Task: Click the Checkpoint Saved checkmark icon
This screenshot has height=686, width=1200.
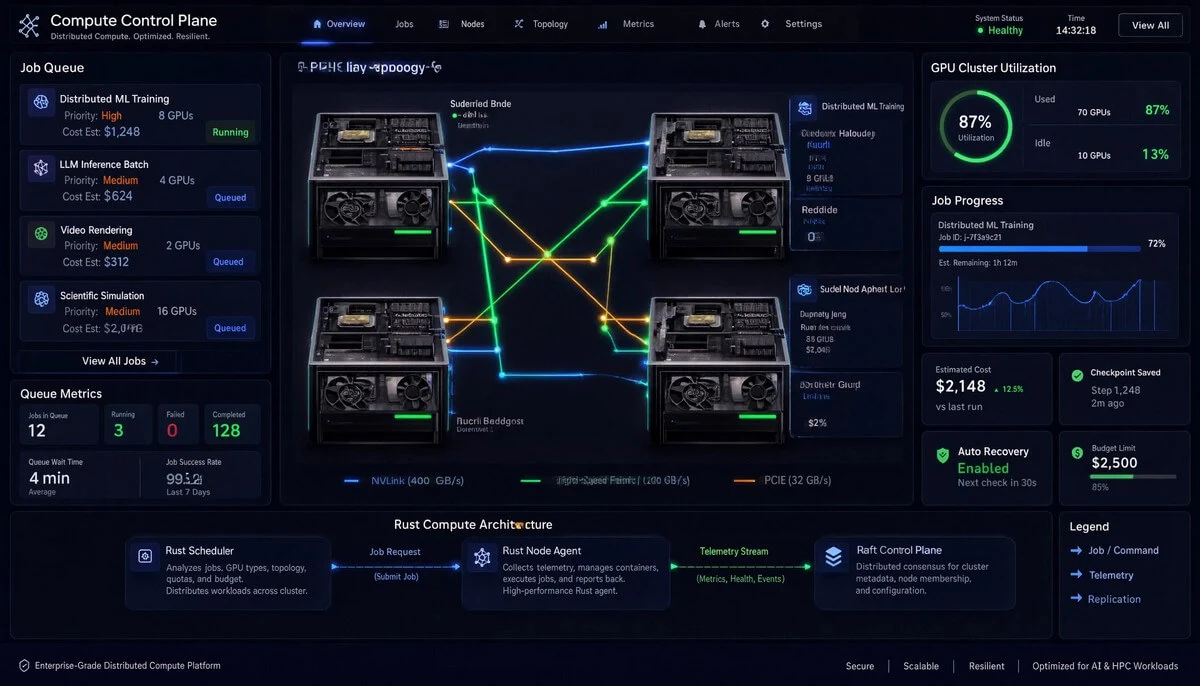Action: tap(1077, 375)
